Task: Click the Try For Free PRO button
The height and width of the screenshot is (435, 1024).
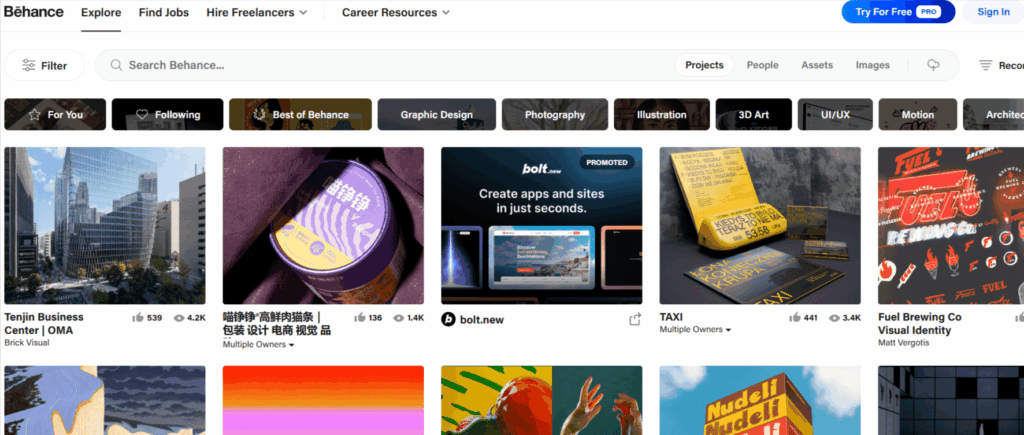Action: [x=898, y=12]
